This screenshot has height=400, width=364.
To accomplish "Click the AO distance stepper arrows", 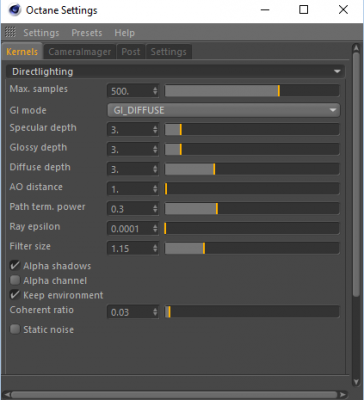I will (155, 189).
